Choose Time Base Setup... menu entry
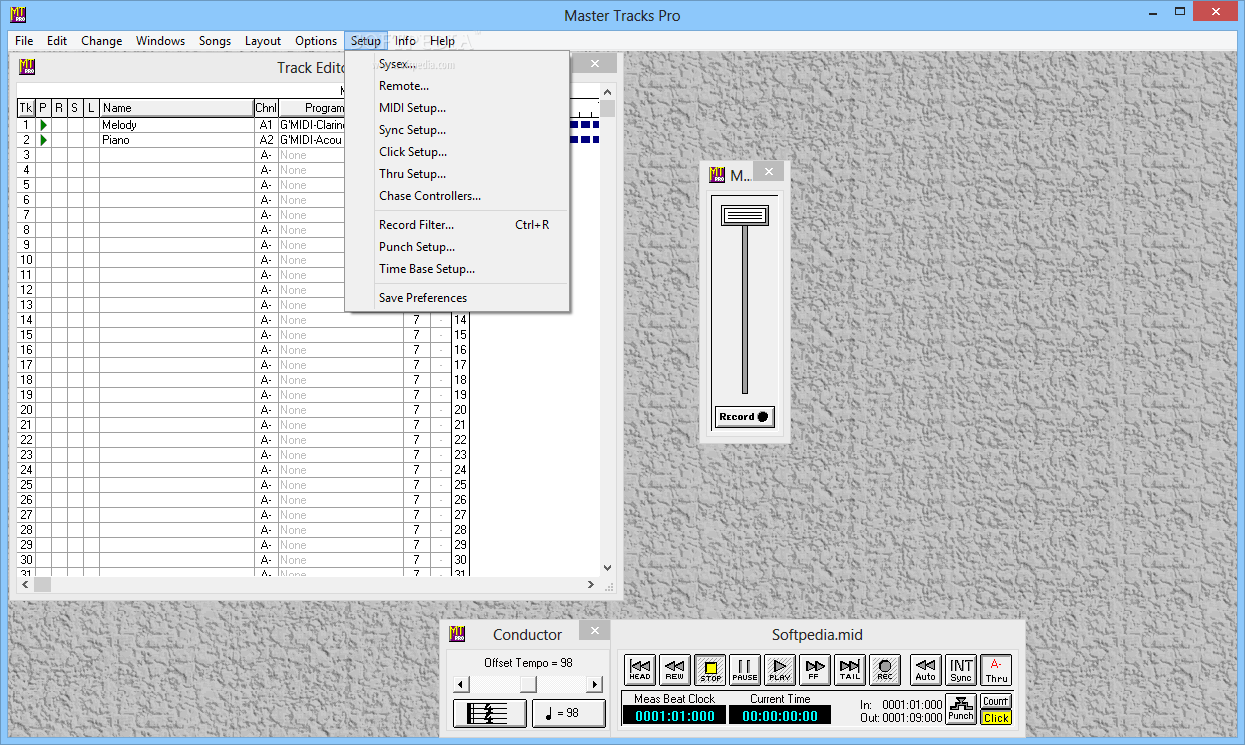The height and width of the screenshot is (745, 1245). pyautogui.click(x=457, y=269)
